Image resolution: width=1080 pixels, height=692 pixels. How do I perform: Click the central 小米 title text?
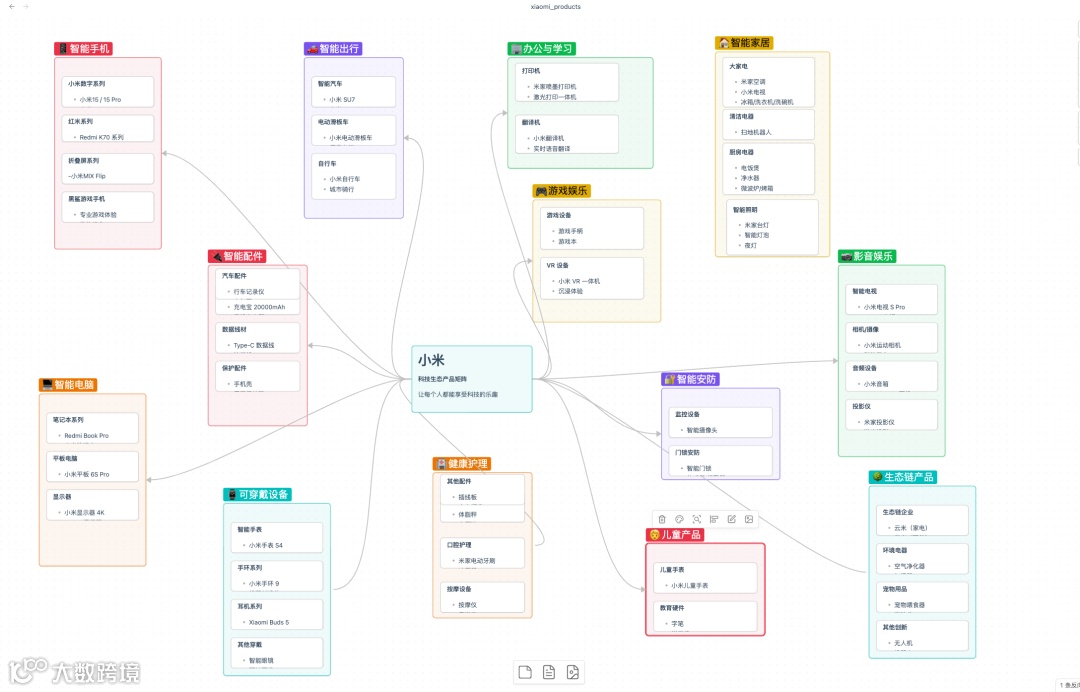click(x=431, y=360)
